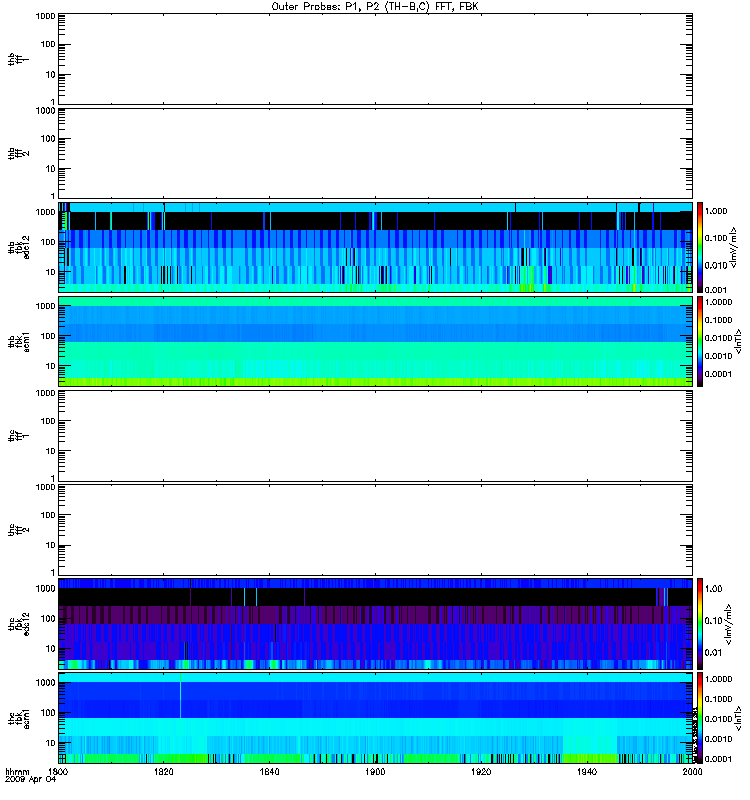750x800 pixels.
Task: Click the "hhmm" axis unit label
Action: tap(17, 772)
